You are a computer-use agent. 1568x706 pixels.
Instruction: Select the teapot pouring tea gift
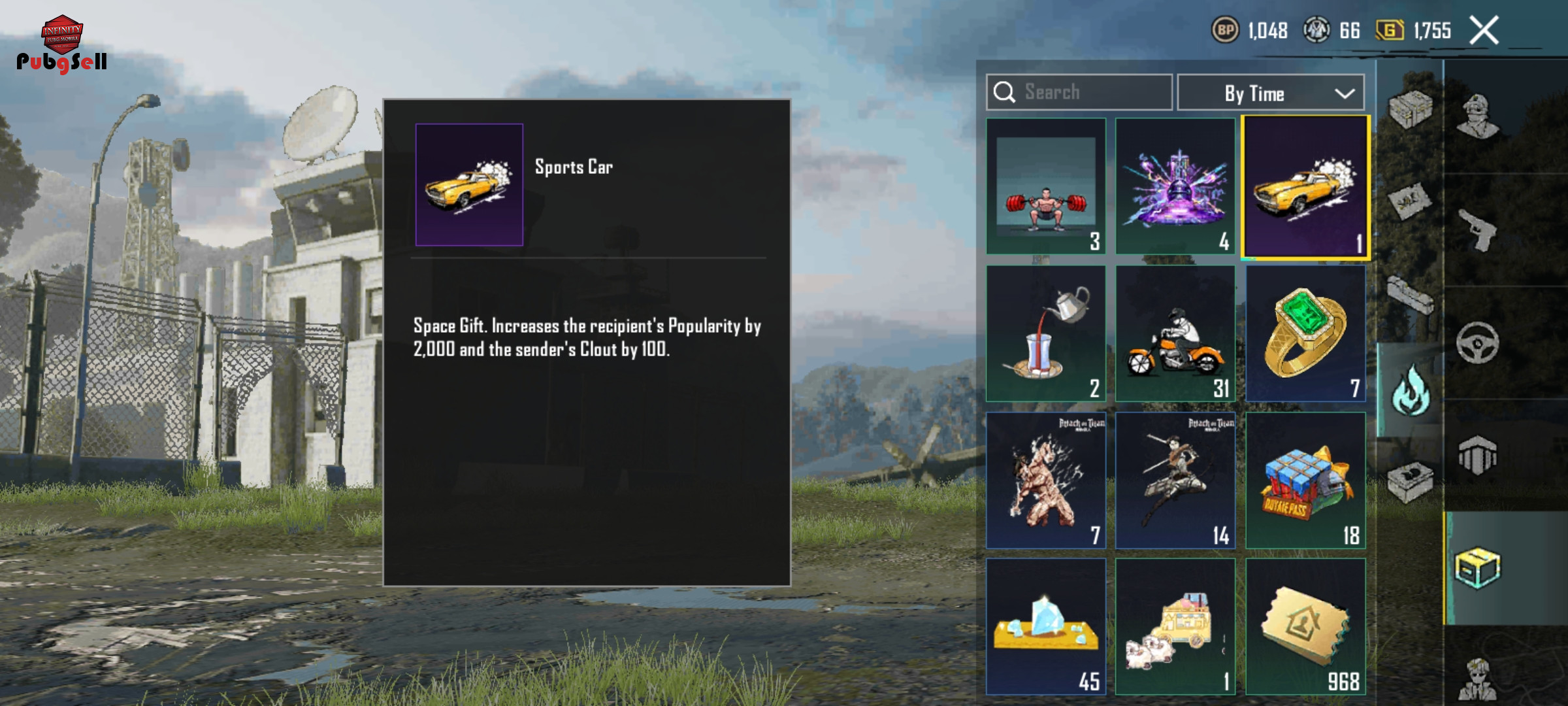click(x=1046, y=333)
